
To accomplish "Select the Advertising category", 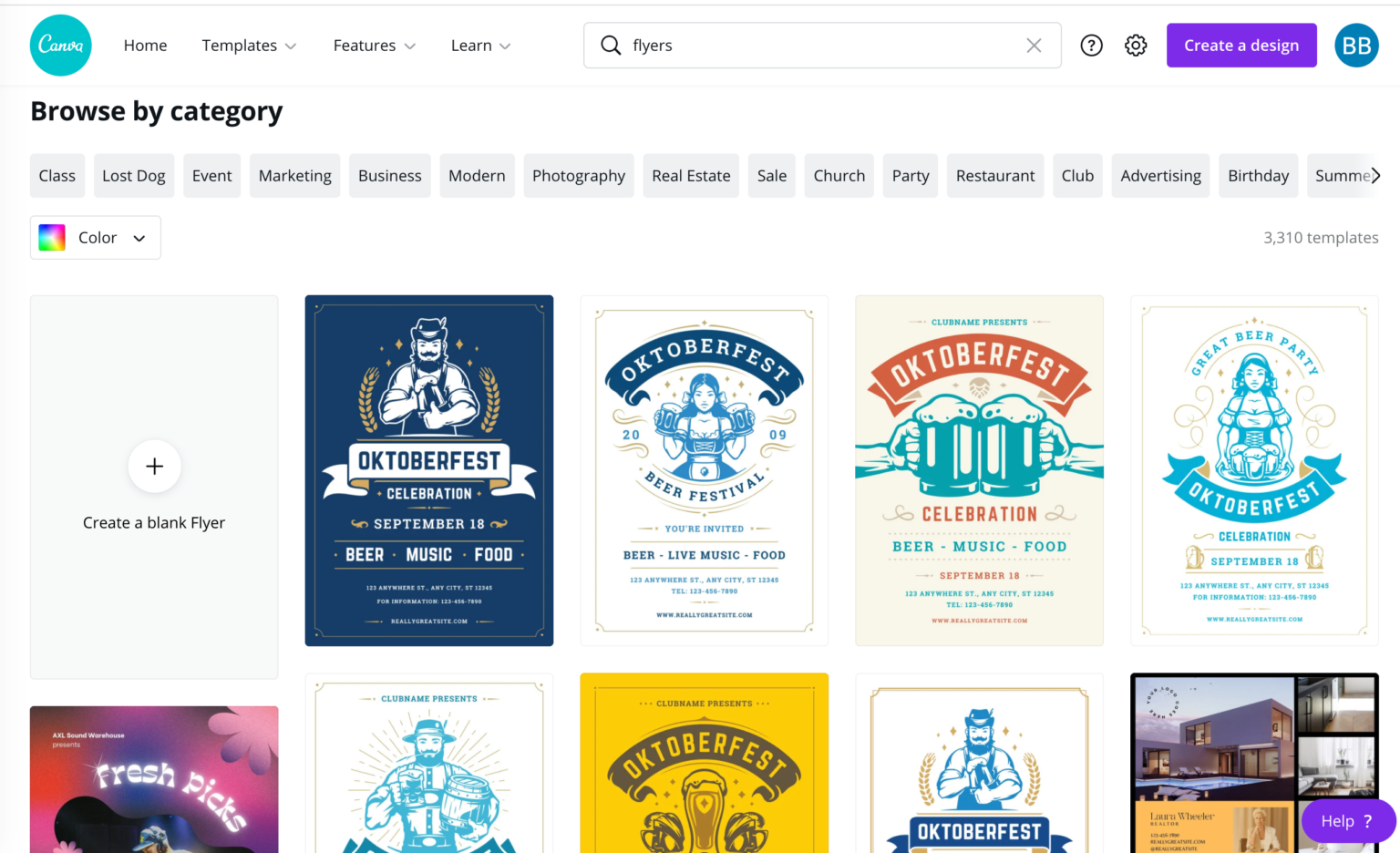I will pyautogui.click(x=1161, y=176).
